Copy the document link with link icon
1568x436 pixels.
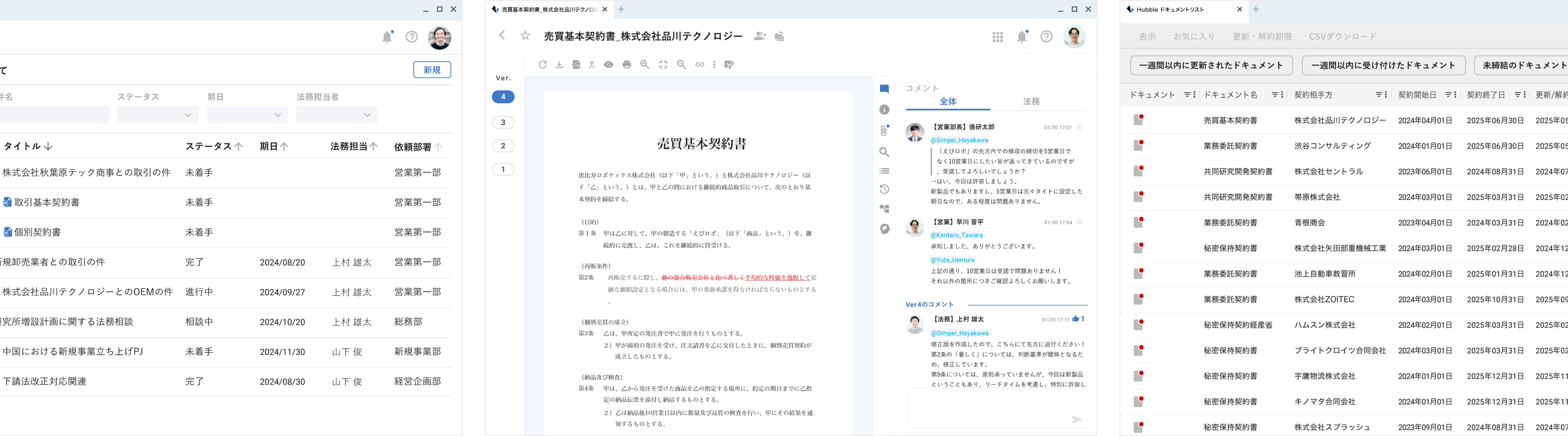(699, 65)
